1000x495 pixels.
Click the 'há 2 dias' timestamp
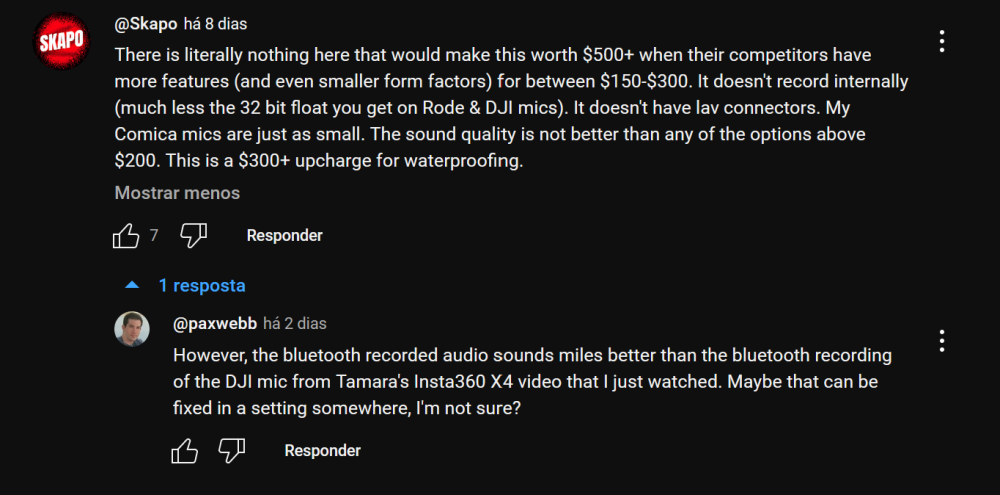tap(295, 324)
